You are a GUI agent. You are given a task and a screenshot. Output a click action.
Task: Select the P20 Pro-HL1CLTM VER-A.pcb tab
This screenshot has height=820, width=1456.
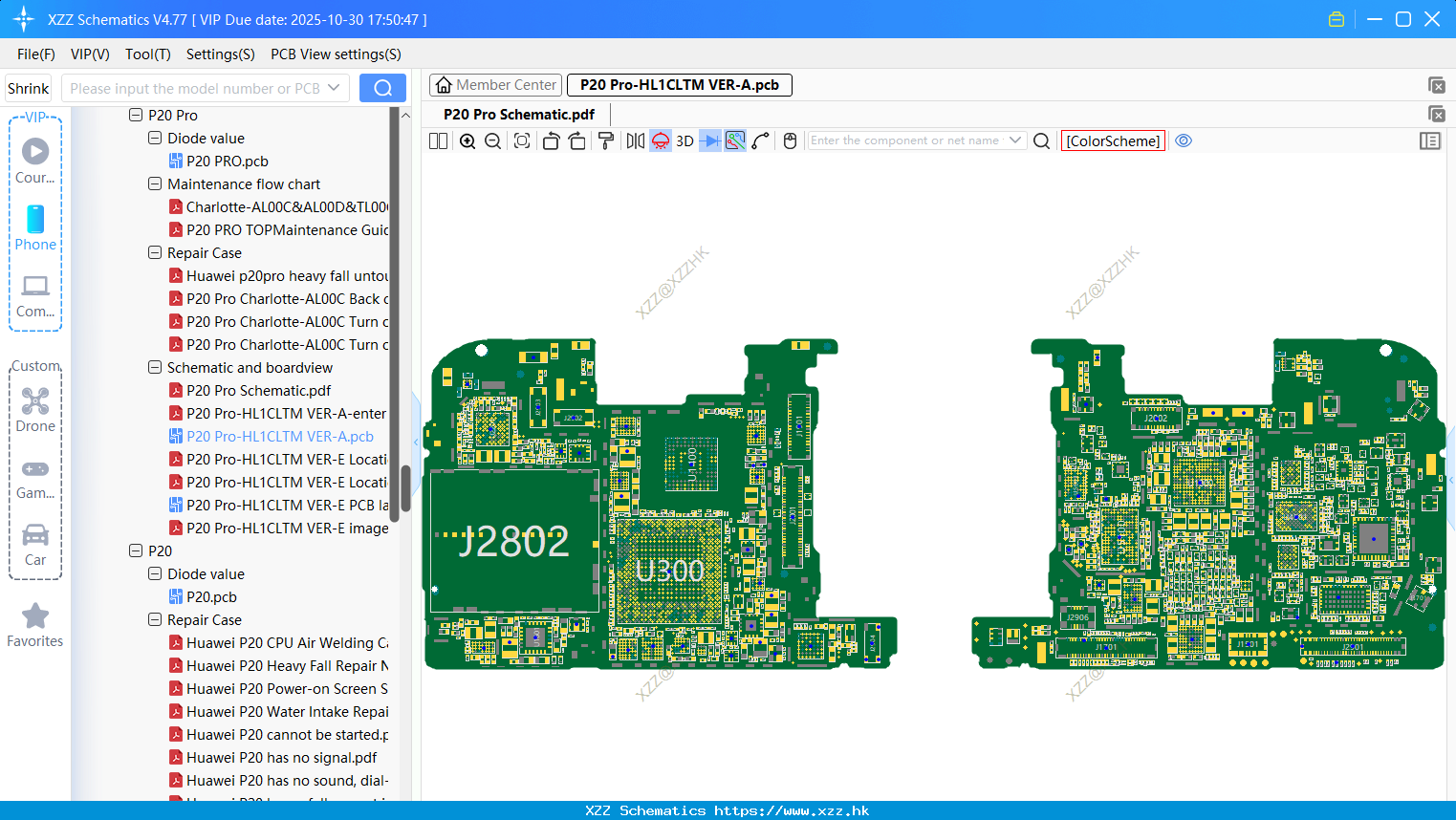point(680,85)
